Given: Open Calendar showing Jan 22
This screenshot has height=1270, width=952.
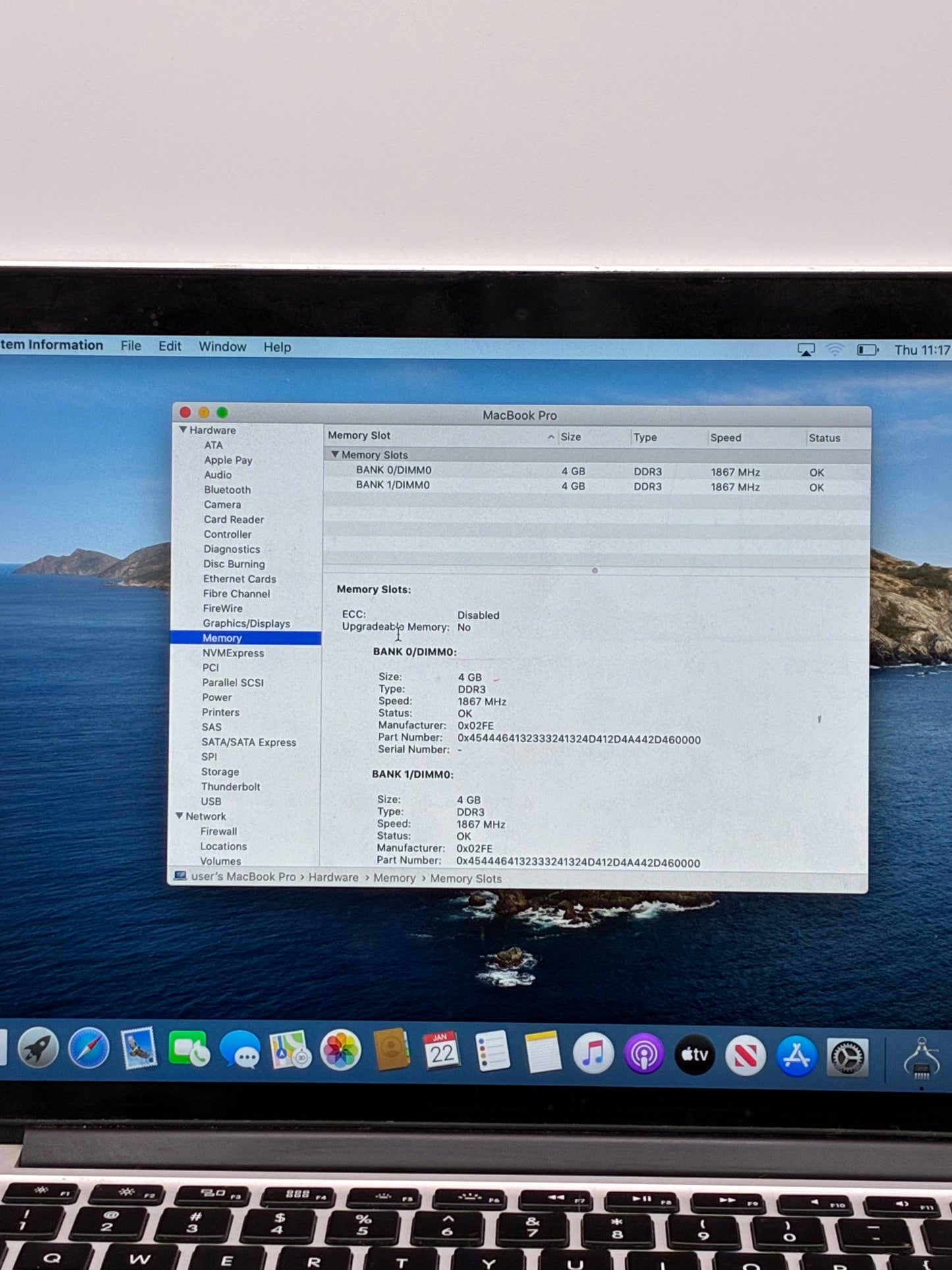Looking at the screenshot, I should point(442,1052).
